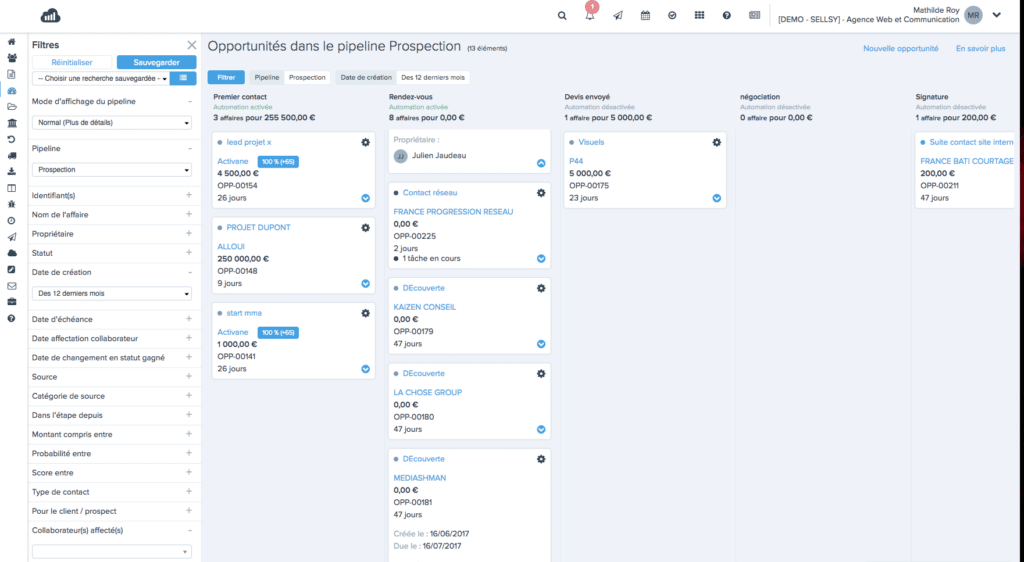Click the Nouvelle opportunité link
Viewport: 1024px width, 562px height.
(900, 48)
